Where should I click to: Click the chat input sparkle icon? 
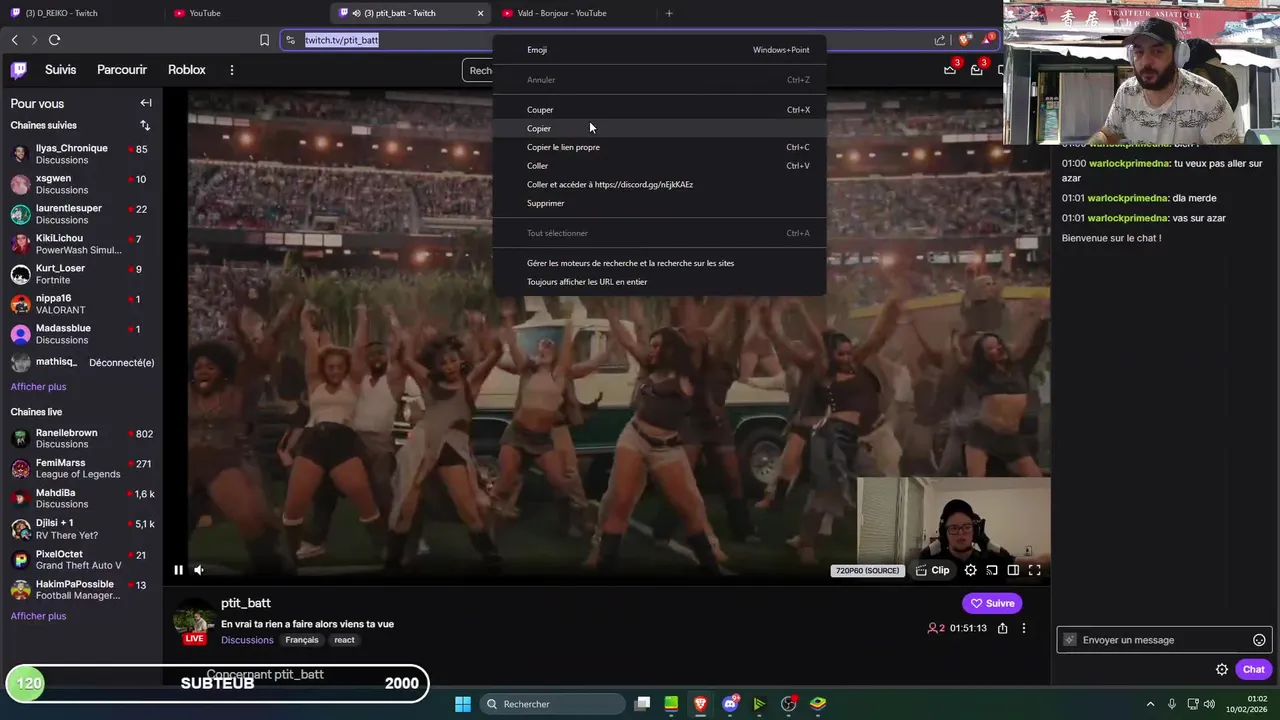tap(1070, 640)
